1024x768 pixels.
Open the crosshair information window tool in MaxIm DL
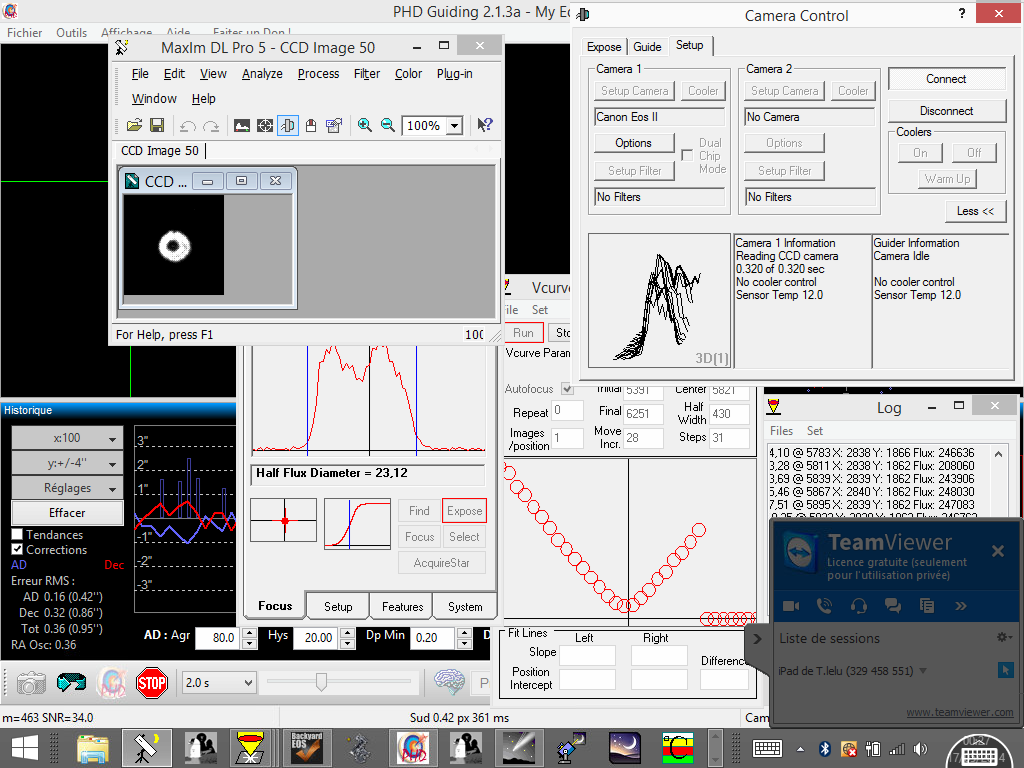(265, 125)
